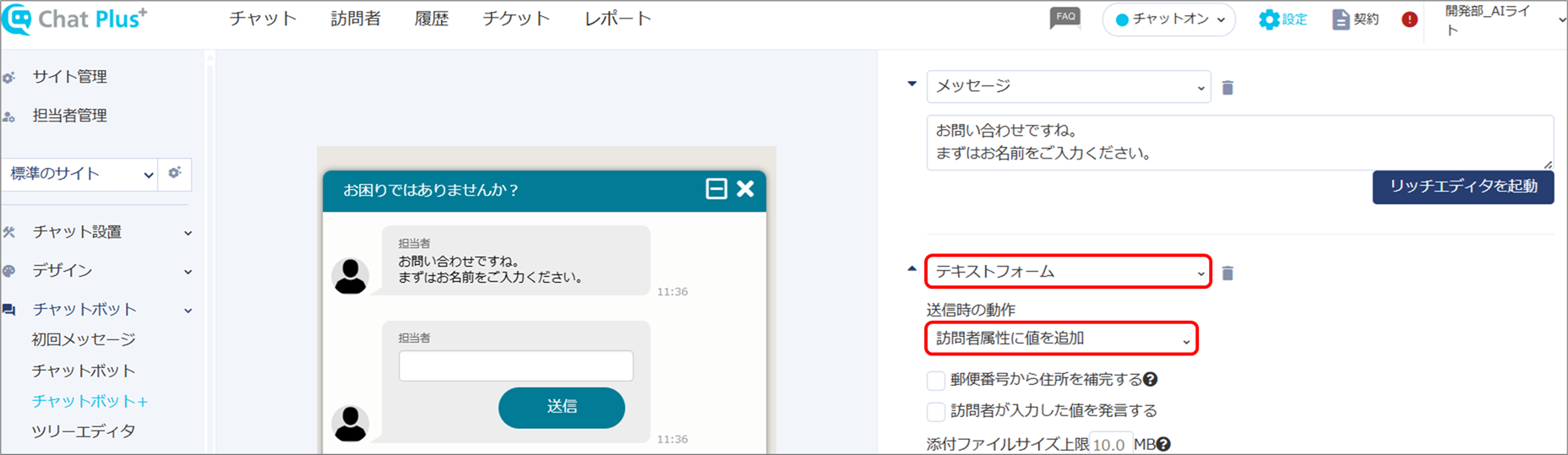Open ツリーエディタ sidebar item
1568x455 pixels.
coord(84,431)
